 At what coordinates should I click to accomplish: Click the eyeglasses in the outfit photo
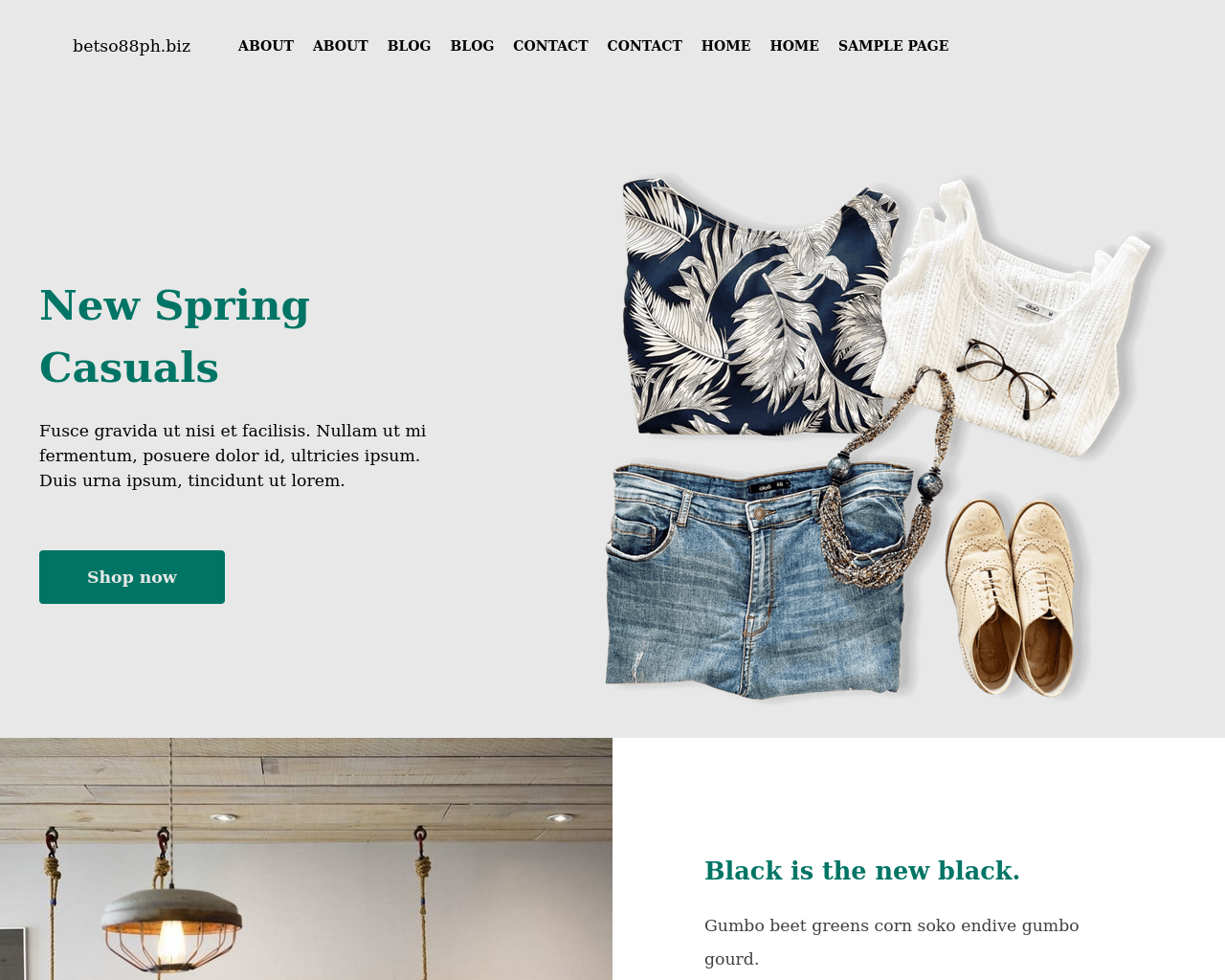(x=1007, y=377)
